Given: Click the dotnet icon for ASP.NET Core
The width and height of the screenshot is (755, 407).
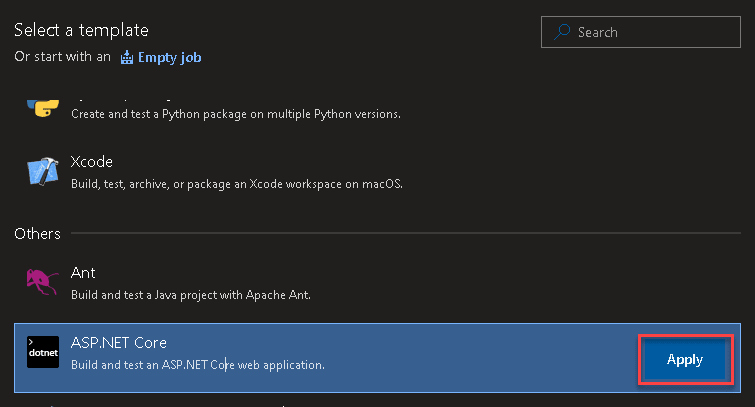Looking at the screenshot, I should pos(43,352).
